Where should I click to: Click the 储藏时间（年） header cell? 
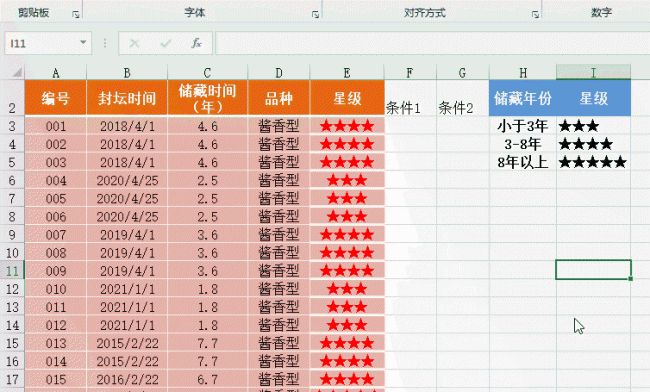(x=207, y=98)
